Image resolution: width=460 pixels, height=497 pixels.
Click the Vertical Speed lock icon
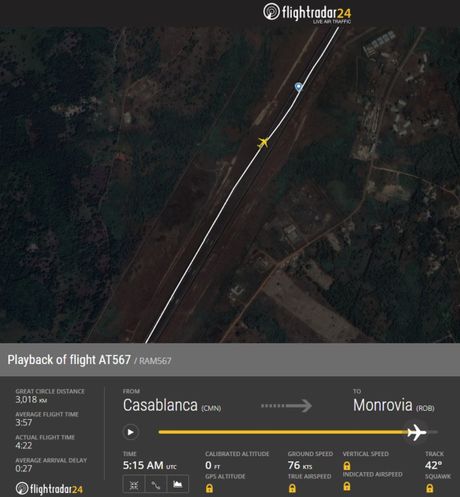click(x=347, y=466)
